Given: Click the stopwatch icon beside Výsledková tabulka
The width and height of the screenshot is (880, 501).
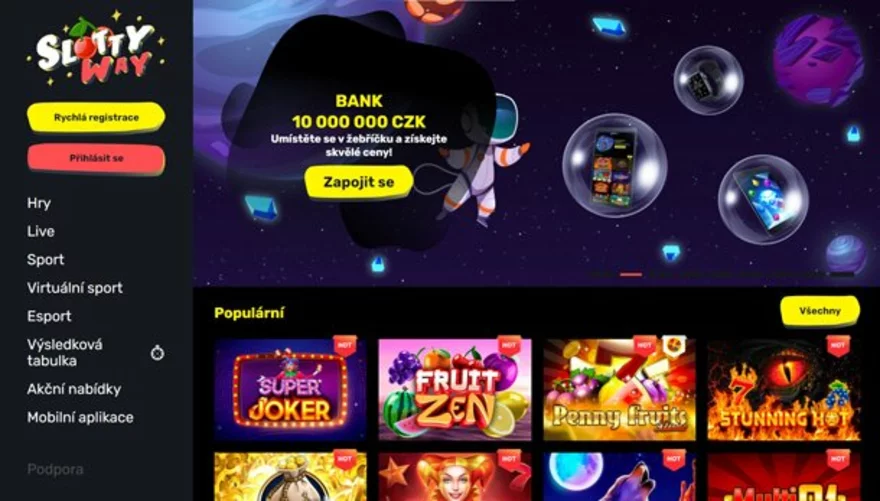Looking at the screenshot, I should point(157,353).
